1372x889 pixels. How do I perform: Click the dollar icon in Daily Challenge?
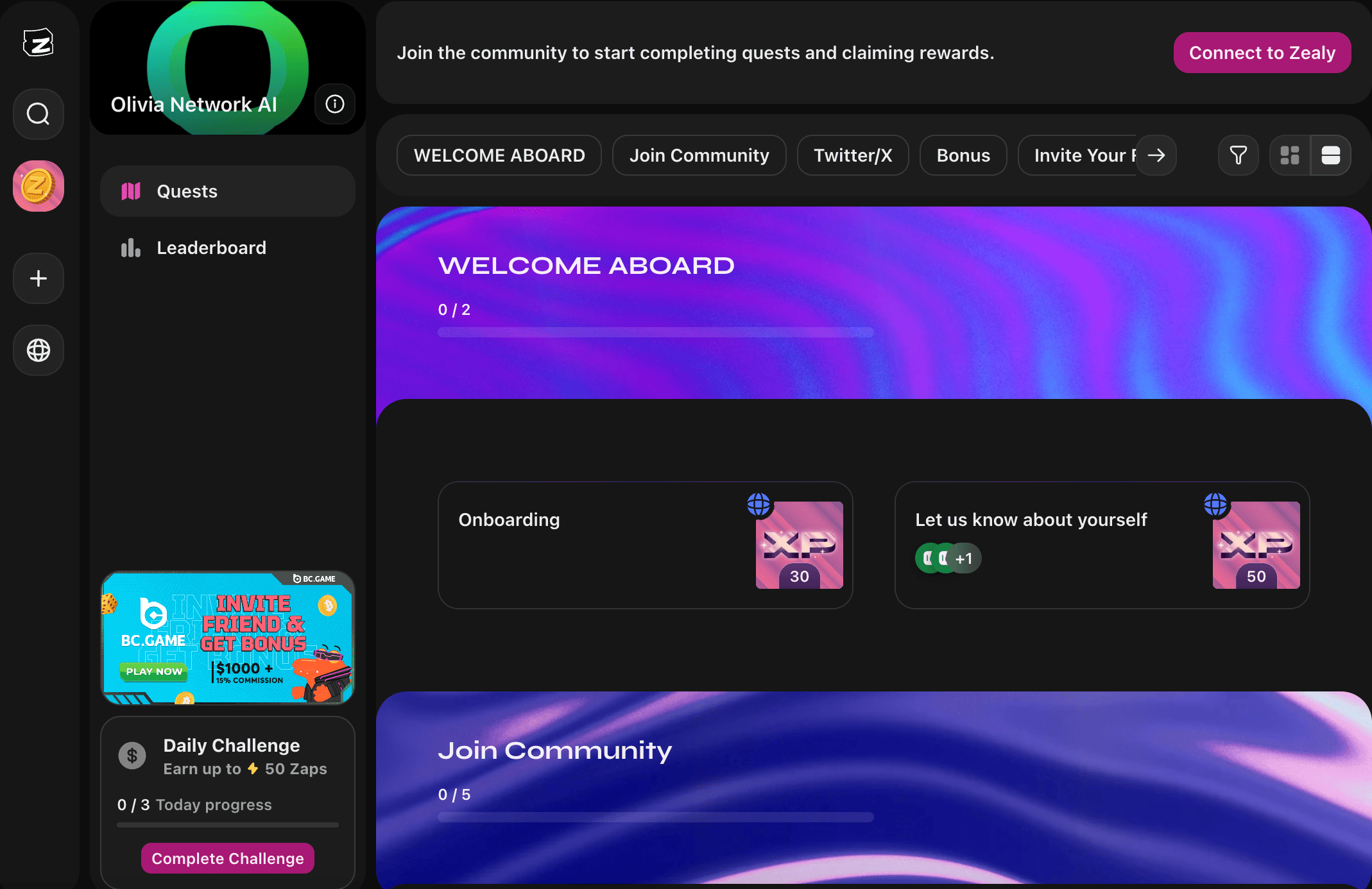point(132,756)
